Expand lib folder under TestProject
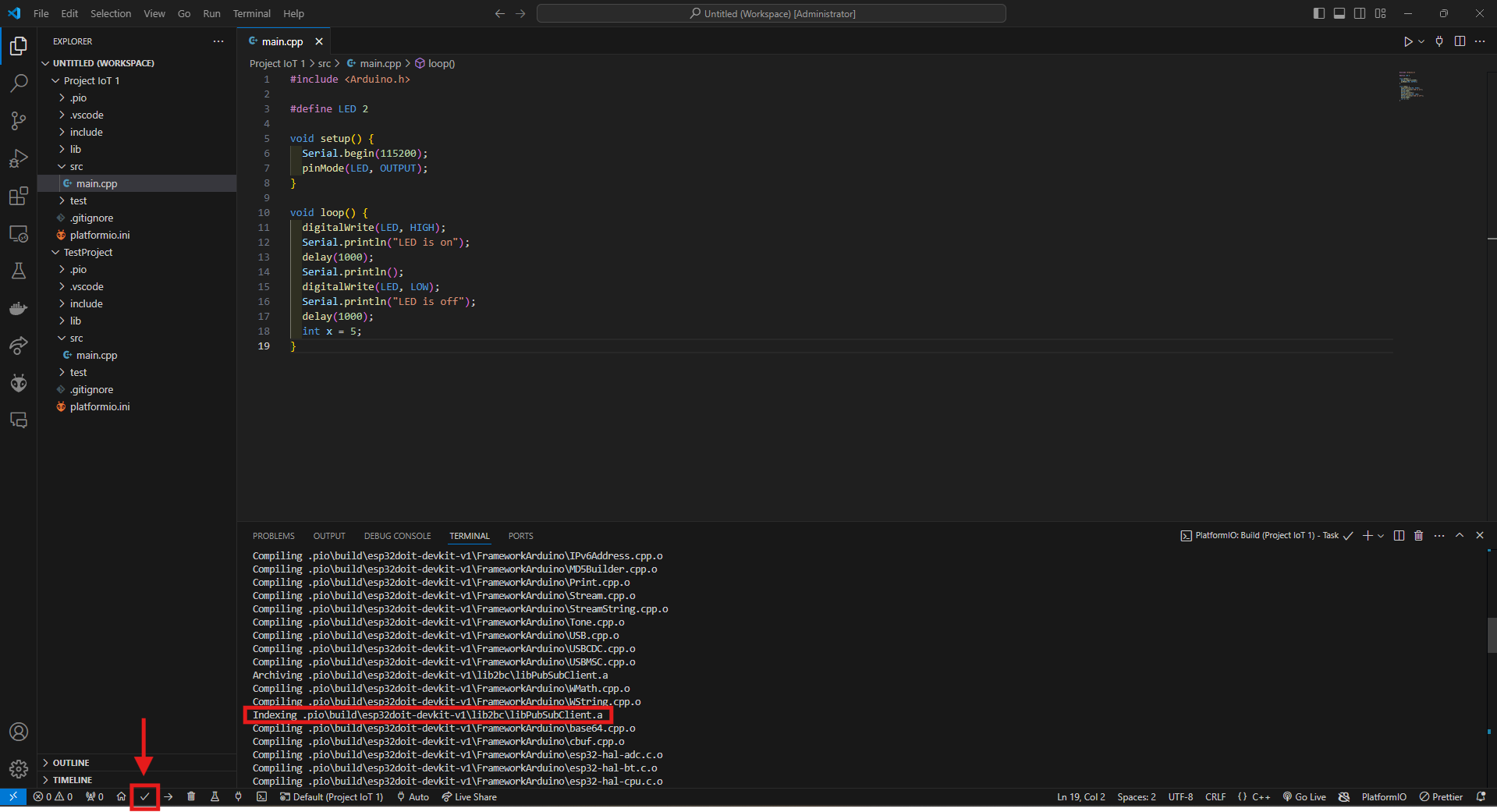The width and height of the screenshot is (1497, 812). pos(75,321)
